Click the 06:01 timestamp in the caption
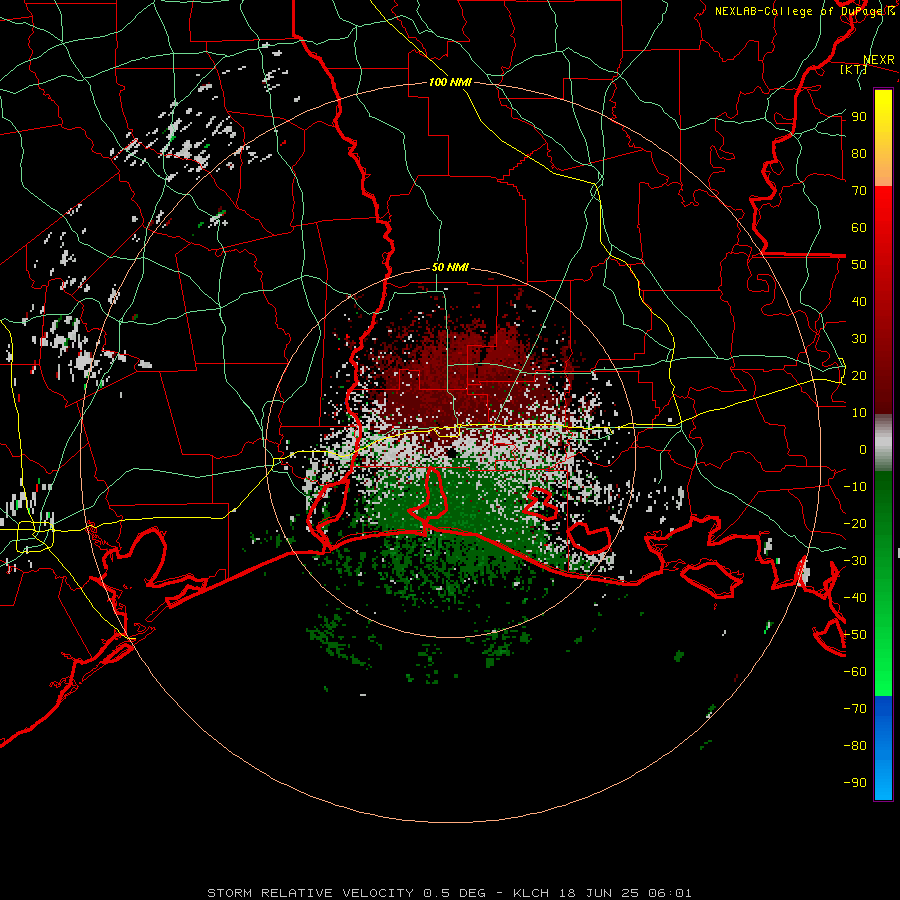Viewport: 900px width, 900px height. coord(670,893)
